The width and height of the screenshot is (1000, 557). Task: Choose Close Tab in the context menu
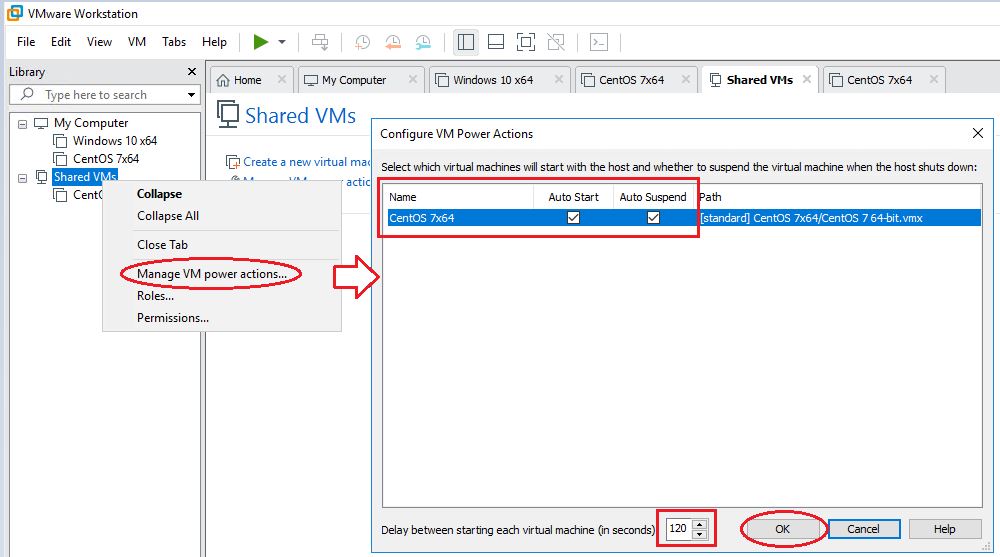pos(162,245)
